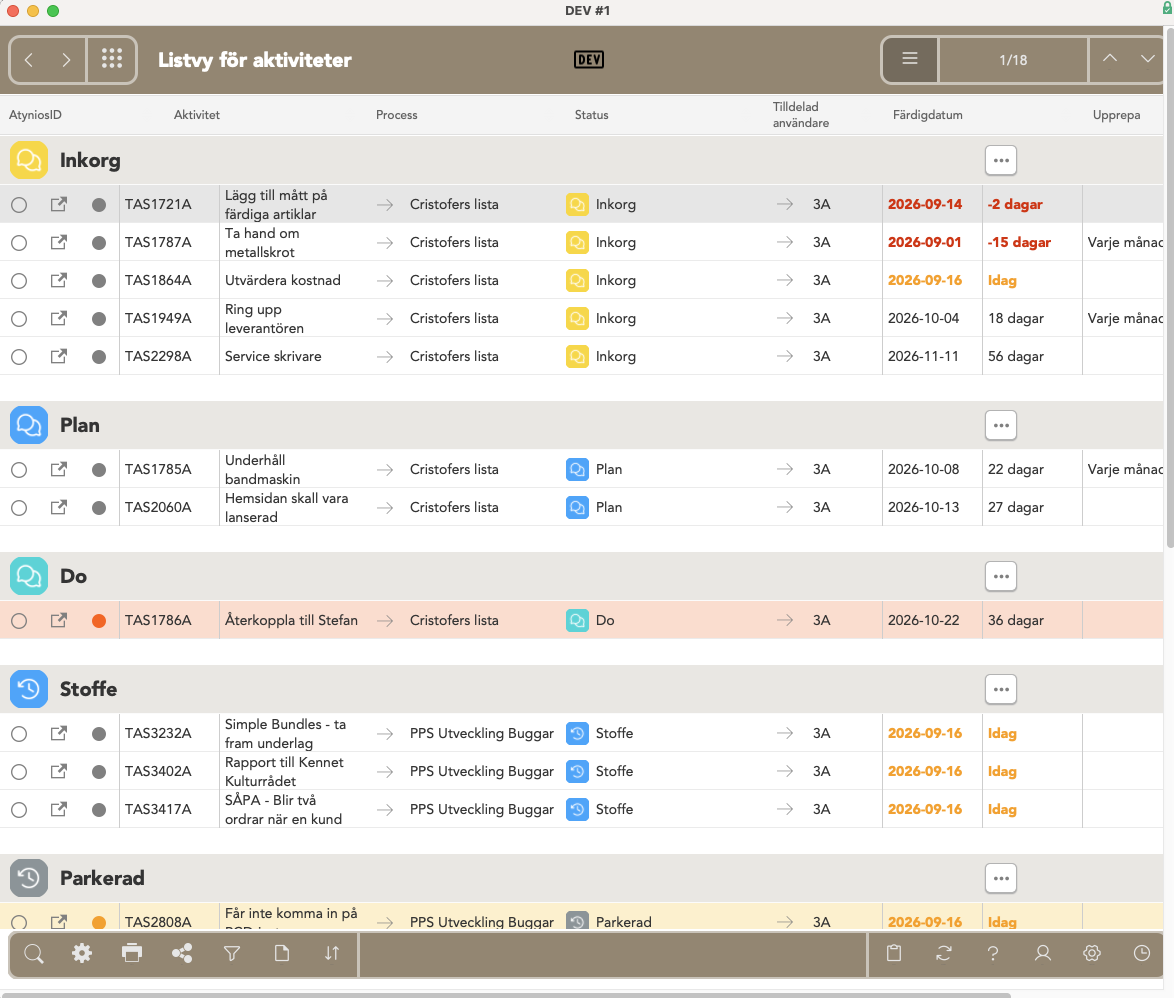Open TAS1786A in external view
This screenshot has width=1174, height=998.
pos(58,621)
